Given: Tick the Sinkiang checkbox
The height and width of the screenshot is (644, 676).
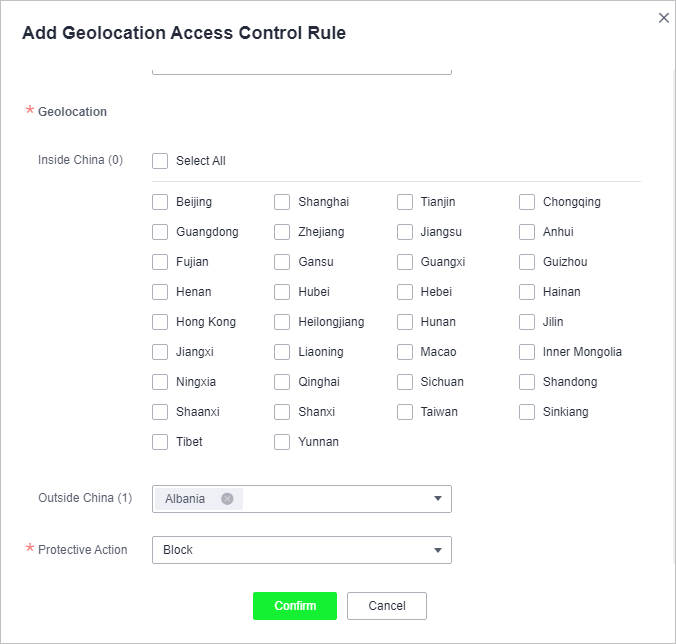Looking at the screenshot, I should pos(527,412).
